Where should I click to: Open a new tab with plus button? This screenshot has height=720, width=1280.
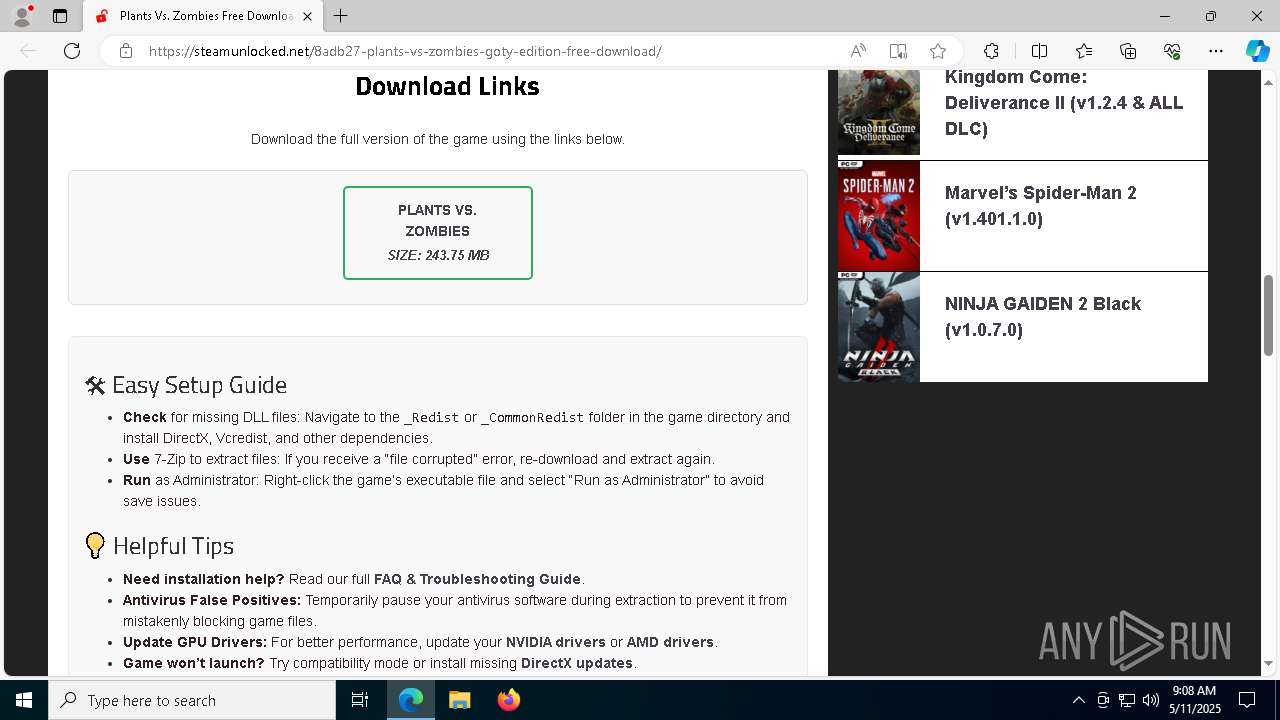(x=341, y=16)
